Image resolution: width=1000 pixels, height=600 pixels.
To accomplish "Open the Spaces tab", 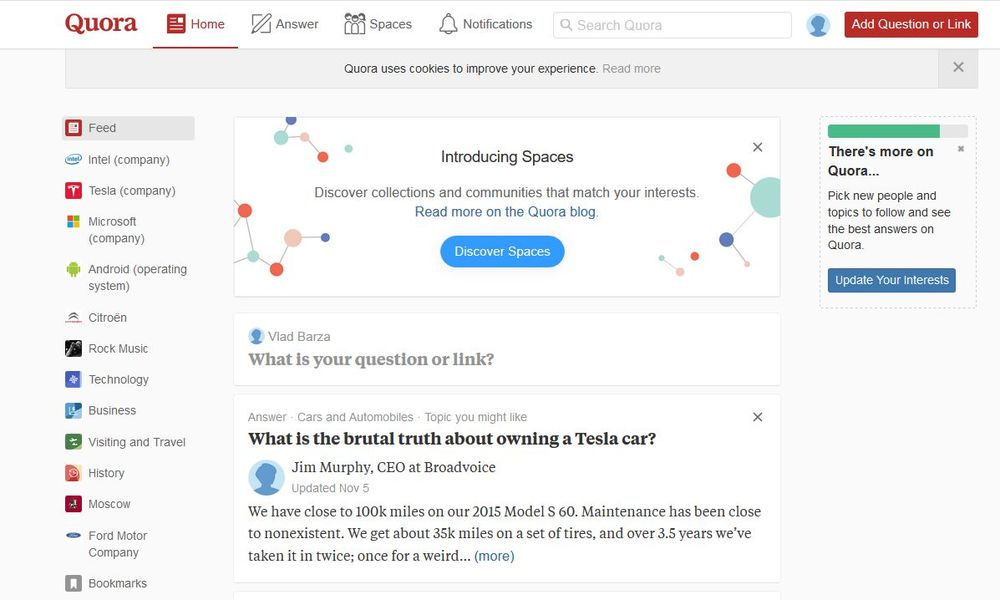I will (378, 24).
